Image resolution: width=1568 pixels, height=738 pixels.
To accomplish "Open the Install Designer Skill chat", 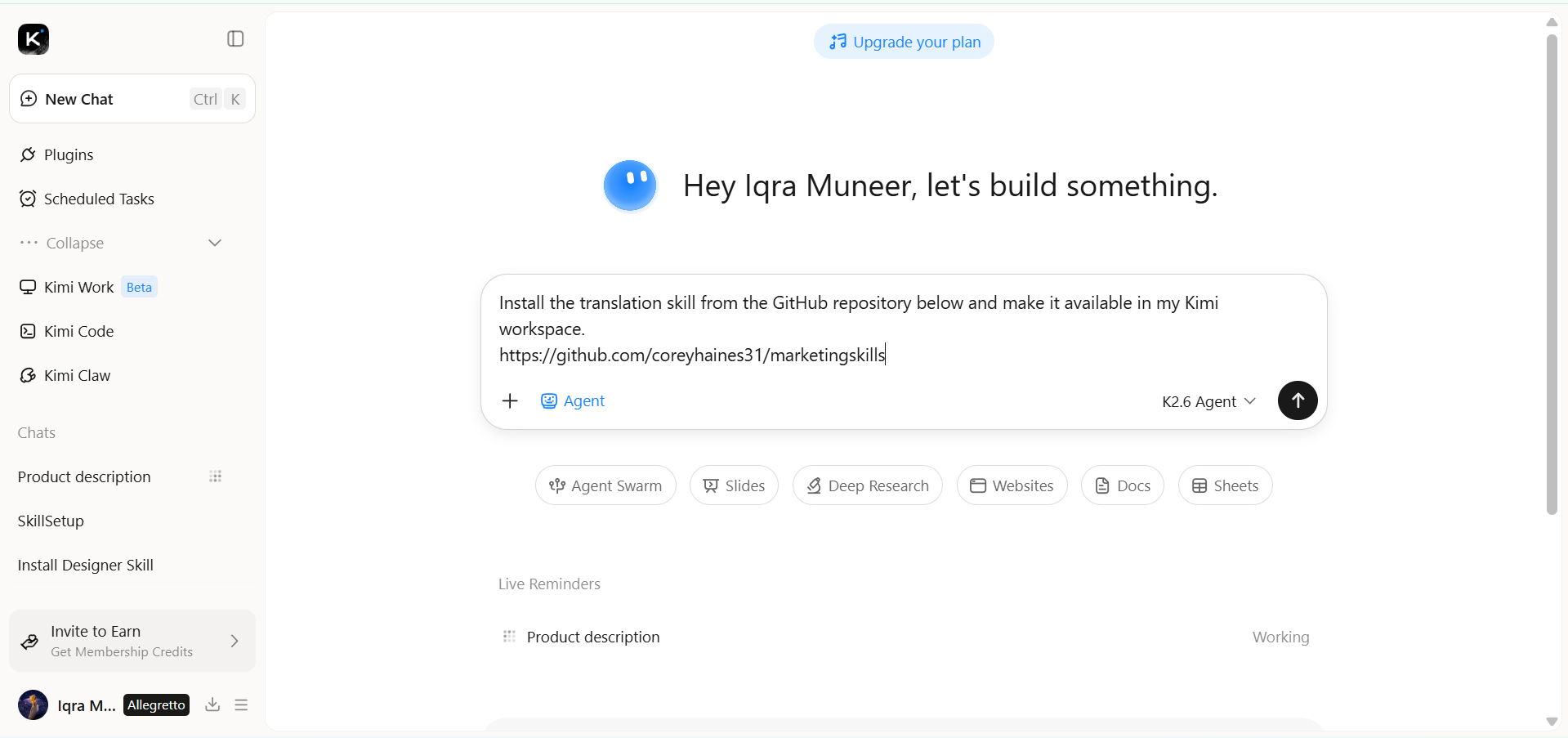I will [x=86, y=565].
